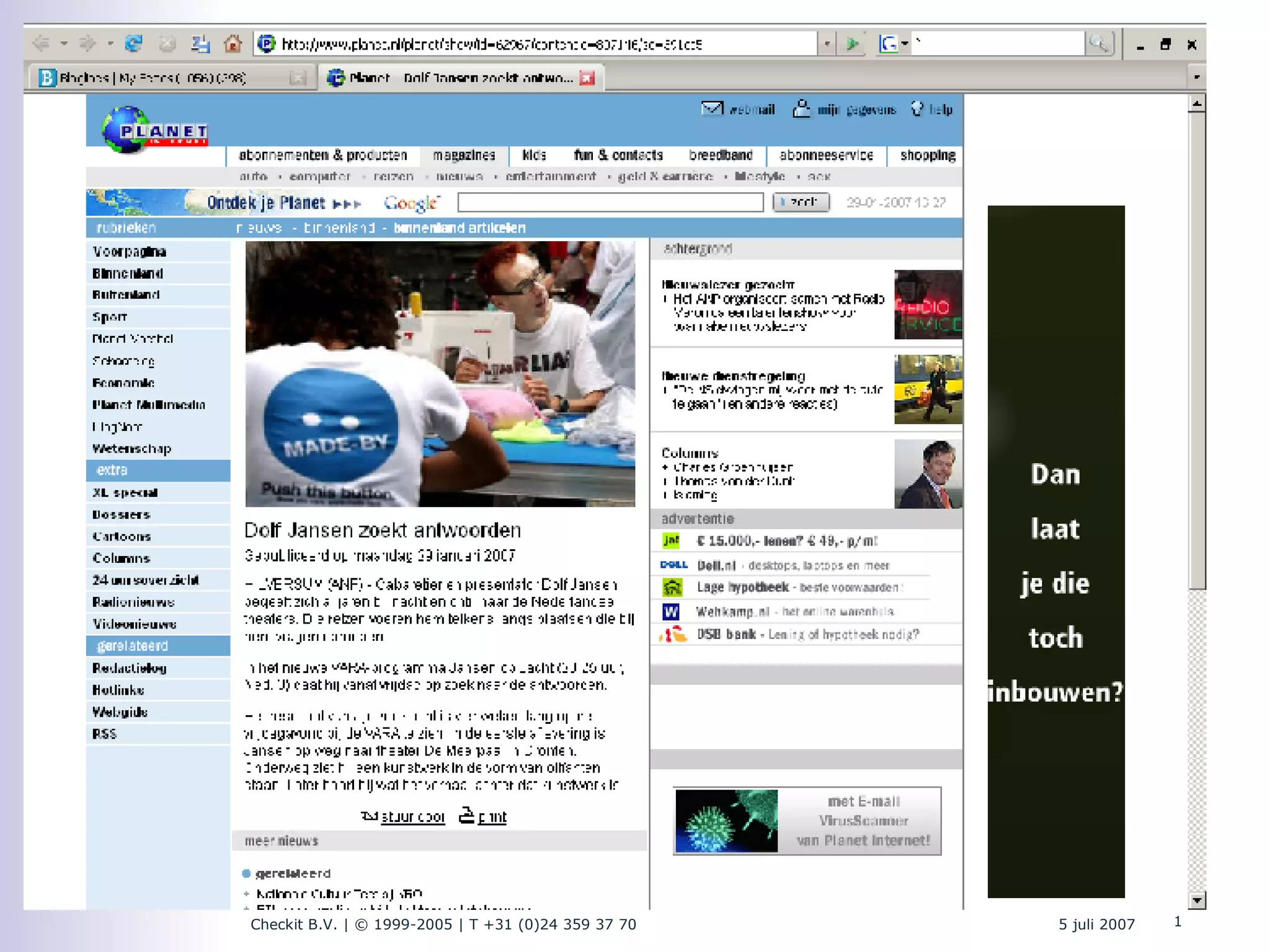Open the address bar history dropdown

click(827, 44)
